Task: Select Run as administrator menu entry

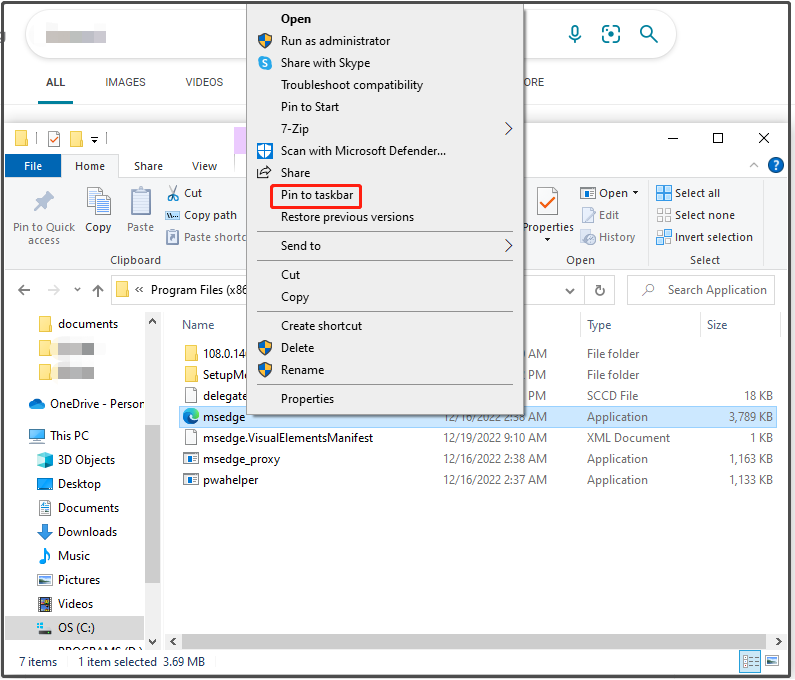Action: 335,41
